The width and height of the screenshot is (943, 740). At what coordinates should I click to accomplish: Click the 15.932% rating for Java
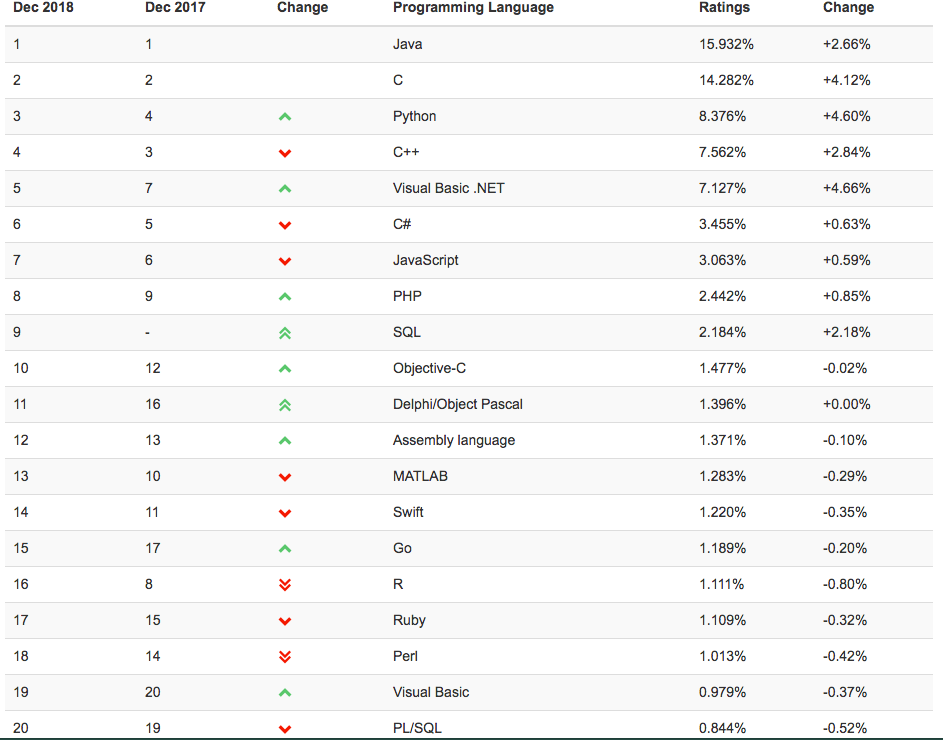pos(726,44)
